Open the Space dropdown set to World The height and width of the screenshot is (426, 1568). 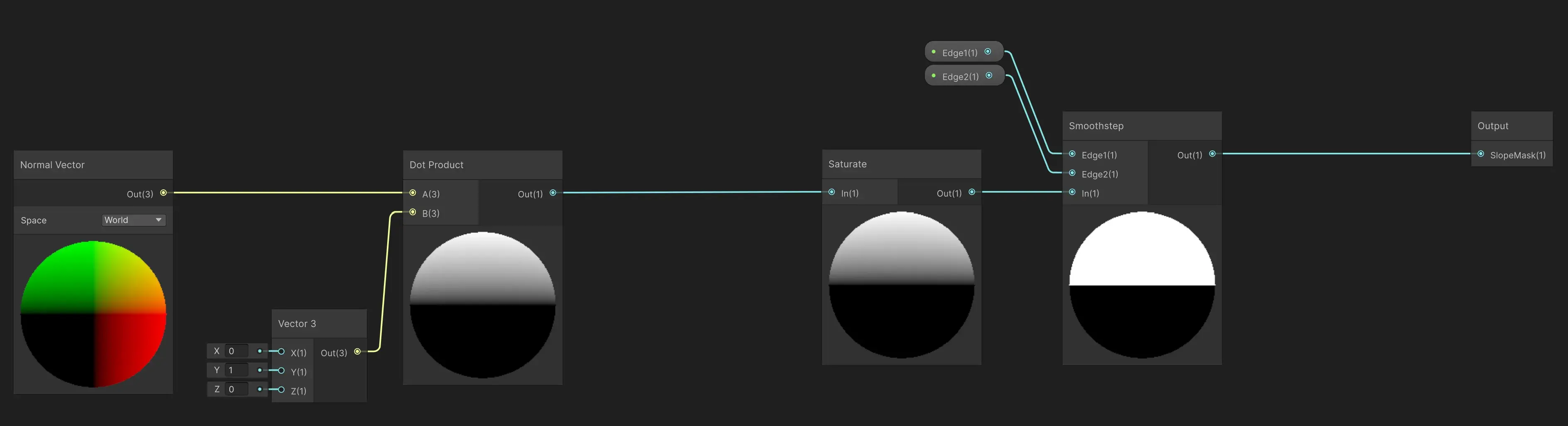(x=134, y=220)
